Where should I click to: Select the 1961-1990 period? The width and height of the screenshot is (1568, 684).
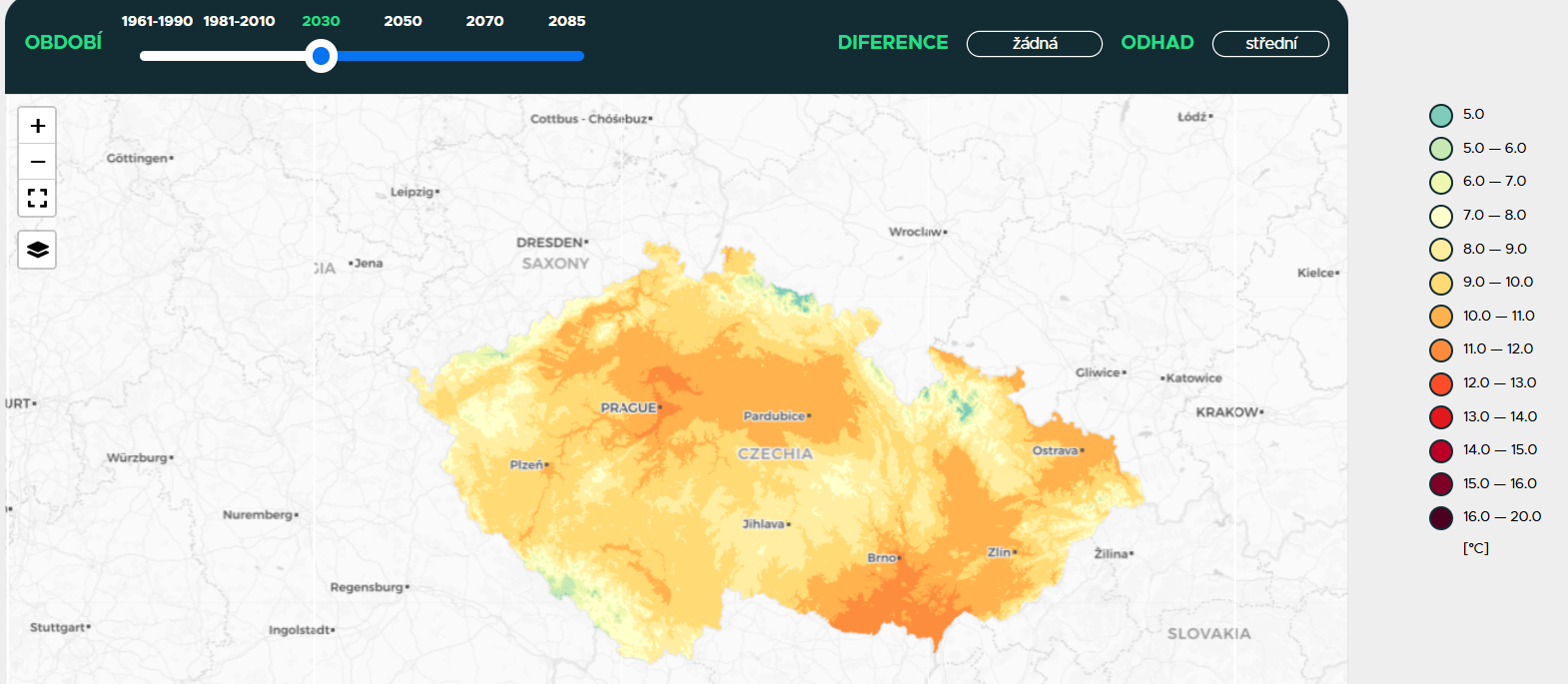click(x=157, y=21)
